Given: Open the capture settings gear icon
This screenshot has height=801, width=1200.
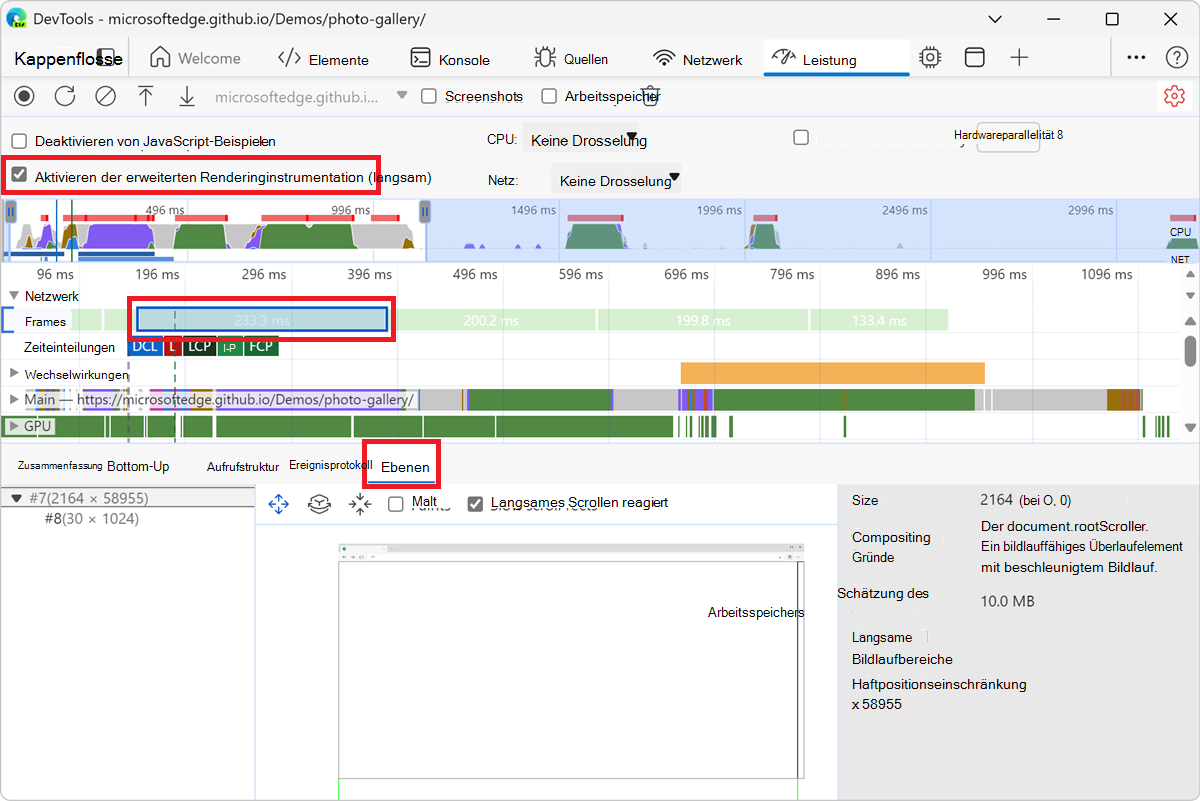Looking at the screenshot, I should click(x=1173, y=96).
